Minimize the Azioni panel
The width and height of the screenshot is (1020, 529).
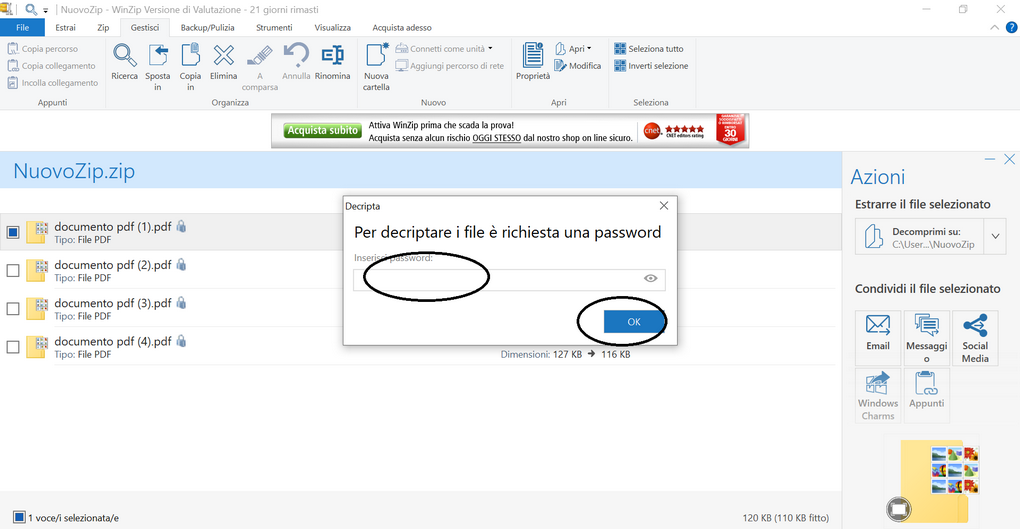(x=990, y=159)
